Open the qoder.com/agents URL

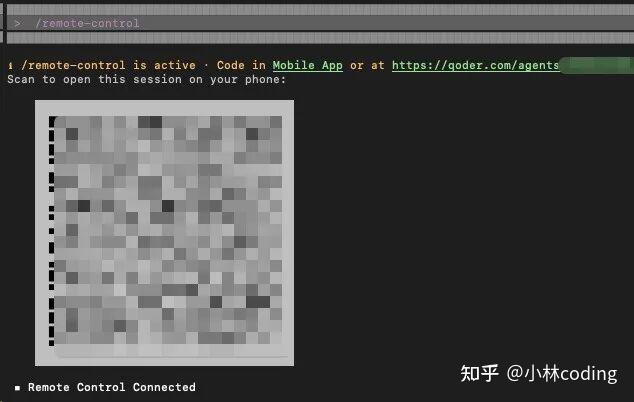pyautogui.click(x=476, y=65)
